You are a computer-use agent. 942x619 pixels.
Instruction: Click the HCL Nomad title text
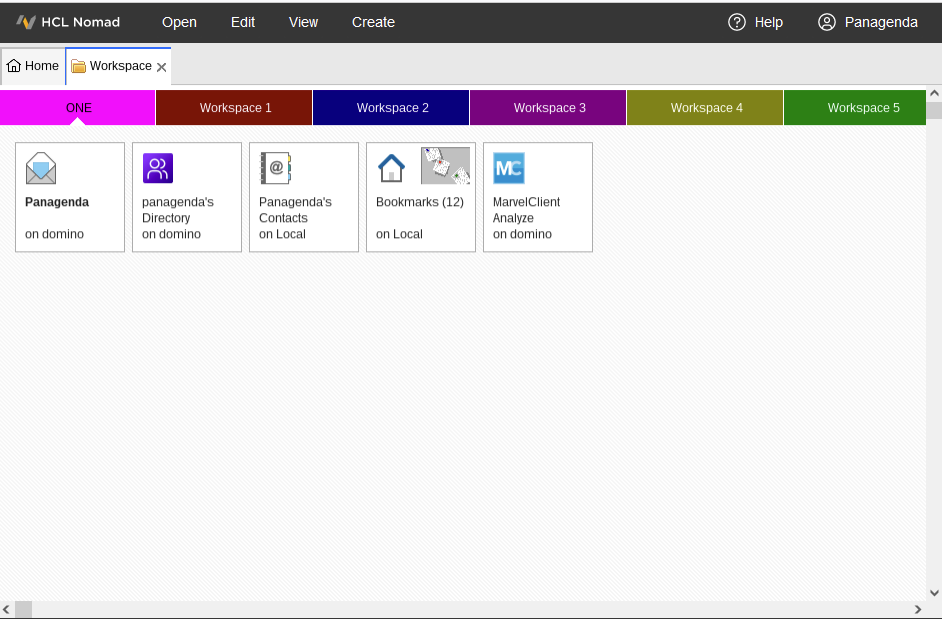click(x=81, y=22)
